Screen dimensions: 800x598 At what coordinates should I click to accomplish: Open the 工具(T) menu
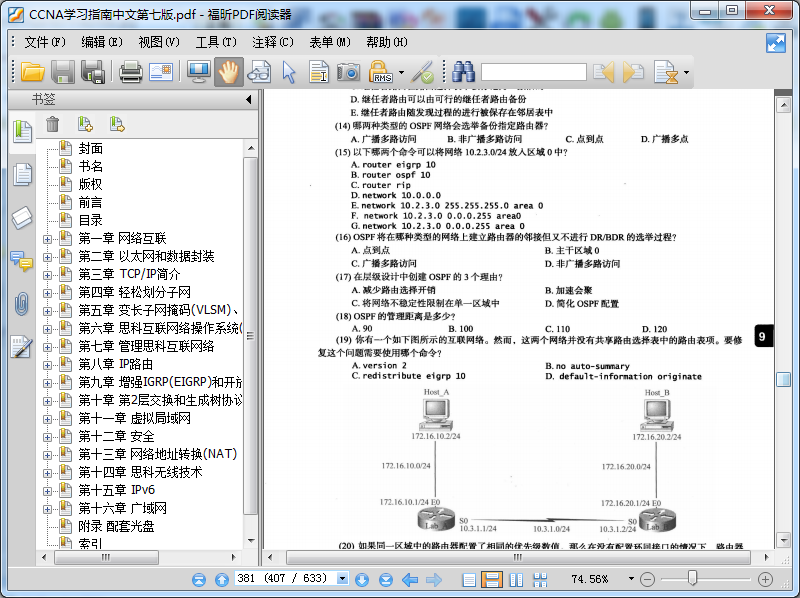click(216, 42)
